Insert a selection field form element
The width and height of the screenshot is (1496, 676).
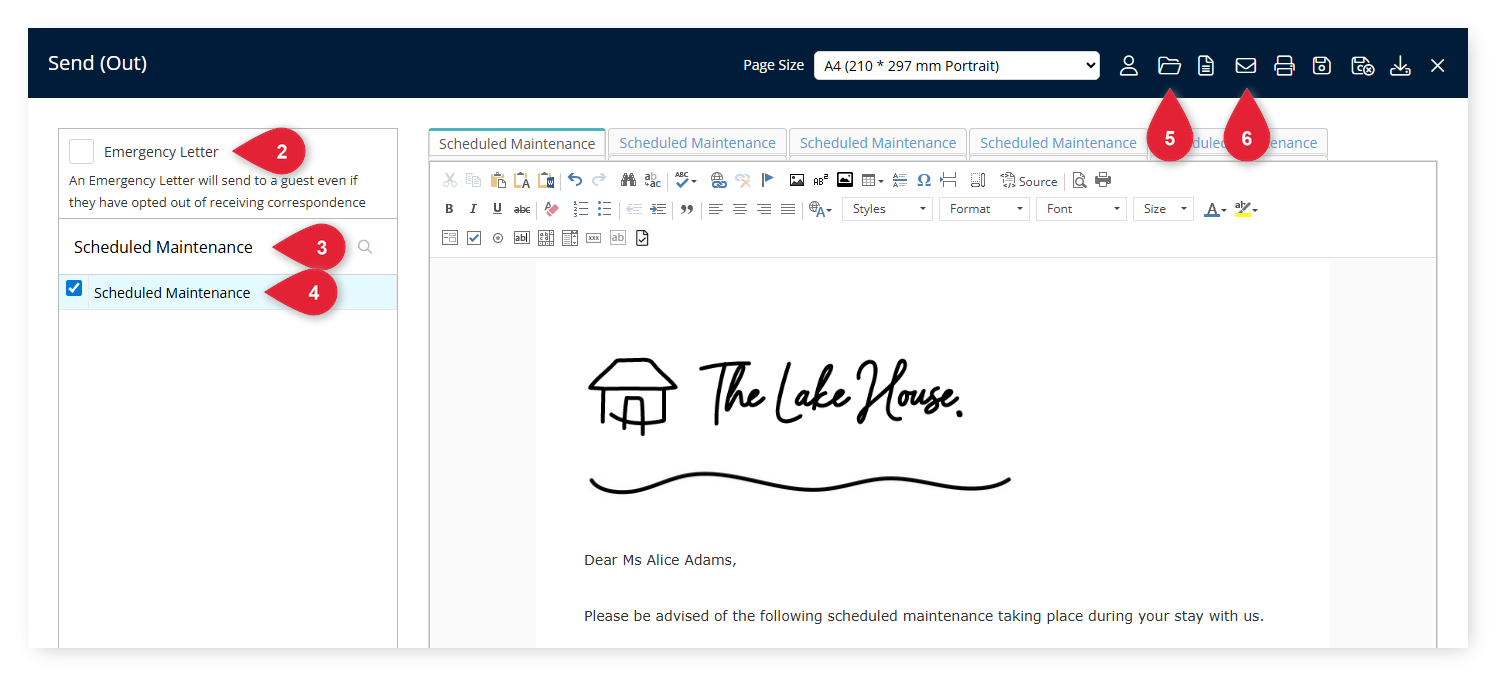tap(570, 238)
